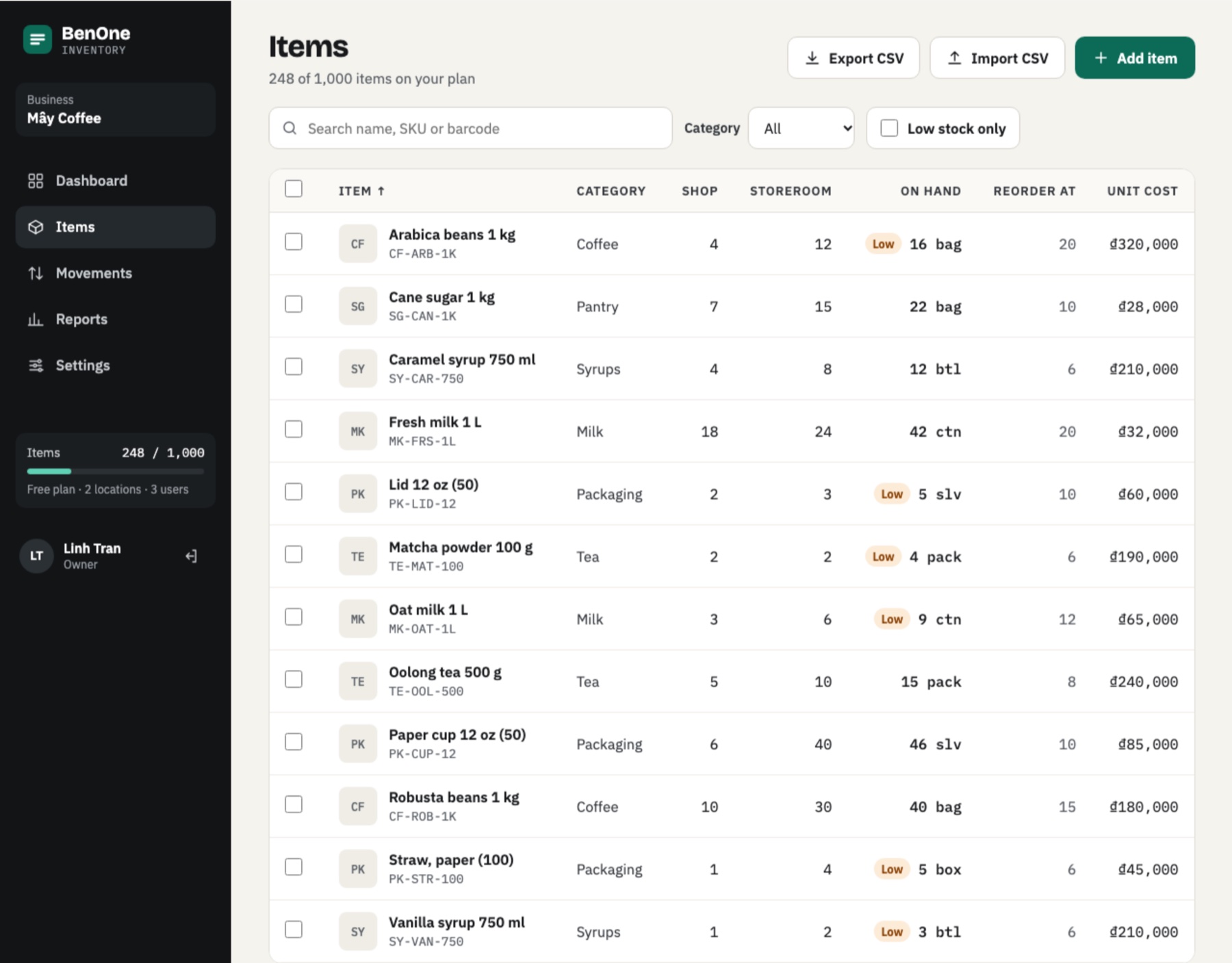Check the Vanilla syrup 750 ml row checkbox

pos(294,929)
